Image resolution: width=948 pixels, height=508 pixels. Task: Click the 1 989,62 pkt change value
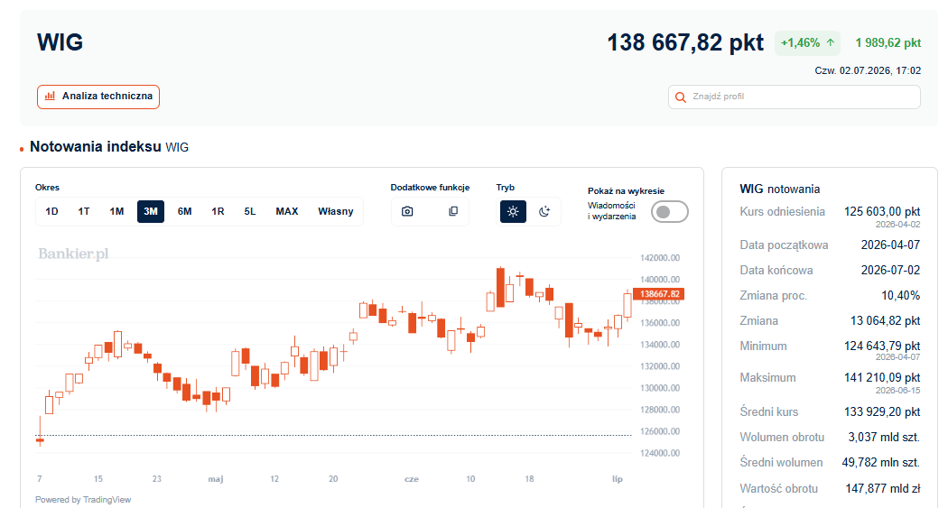[888, 43]
